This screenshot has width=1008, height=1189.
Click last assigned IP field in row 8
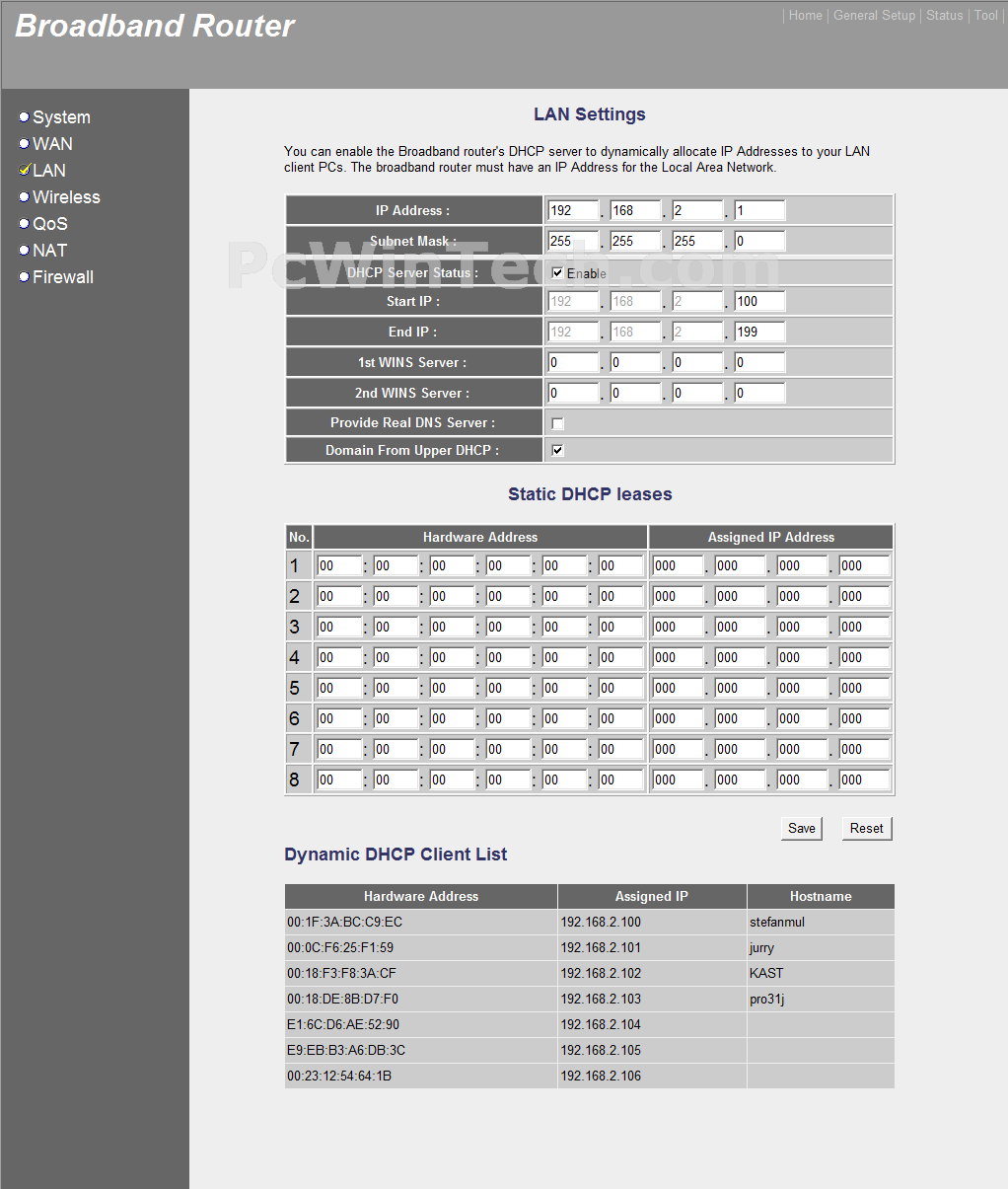tap(864, 780)
